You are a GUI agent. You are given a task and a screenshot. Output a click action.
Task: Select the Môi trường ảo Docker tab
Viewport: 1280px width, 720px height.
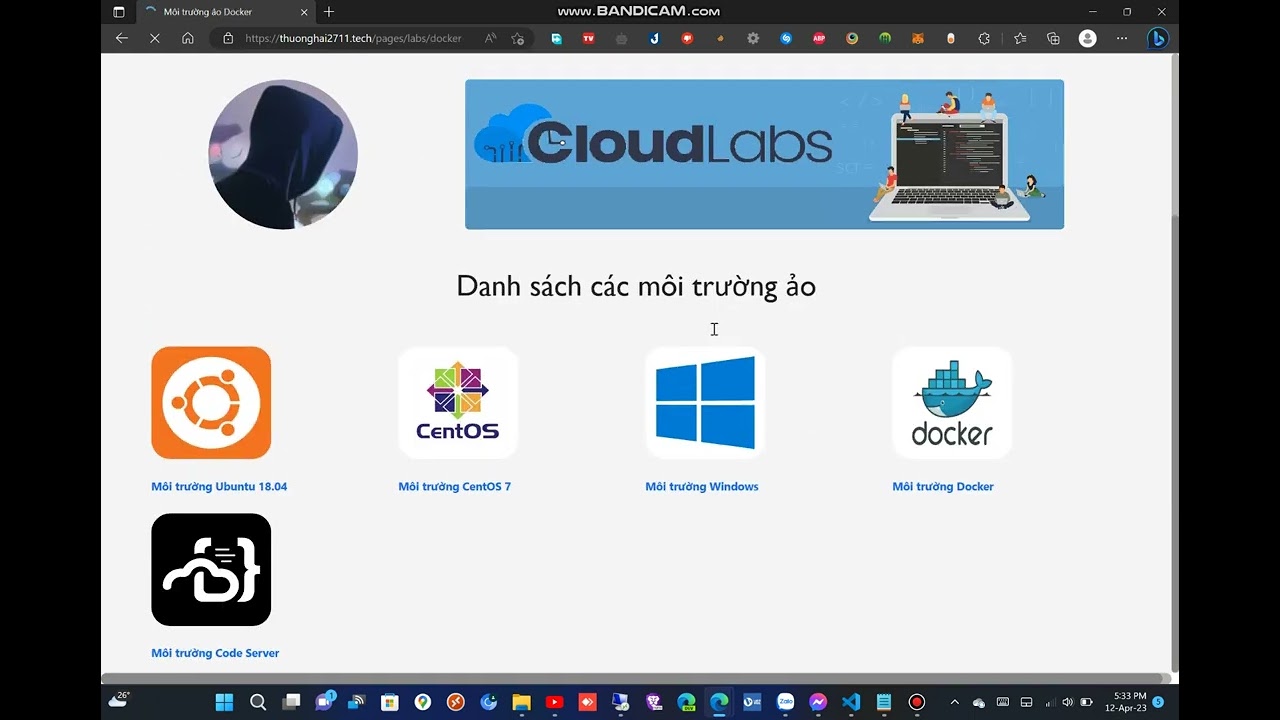tap(225, 12)
